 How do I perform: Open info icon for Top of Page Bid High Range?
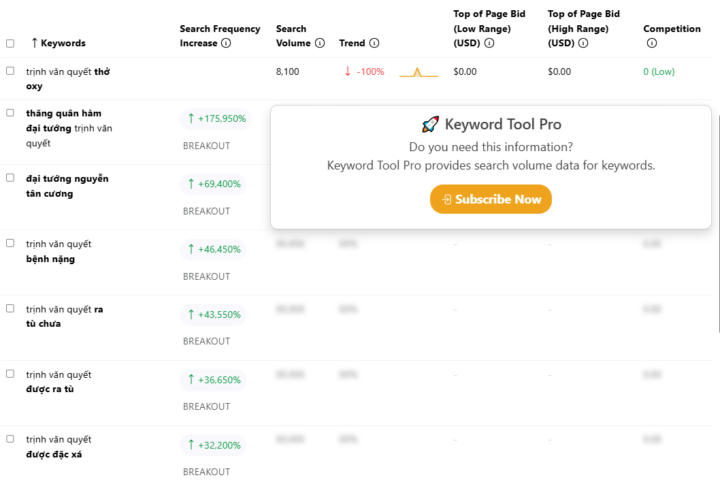coord(583,43)
